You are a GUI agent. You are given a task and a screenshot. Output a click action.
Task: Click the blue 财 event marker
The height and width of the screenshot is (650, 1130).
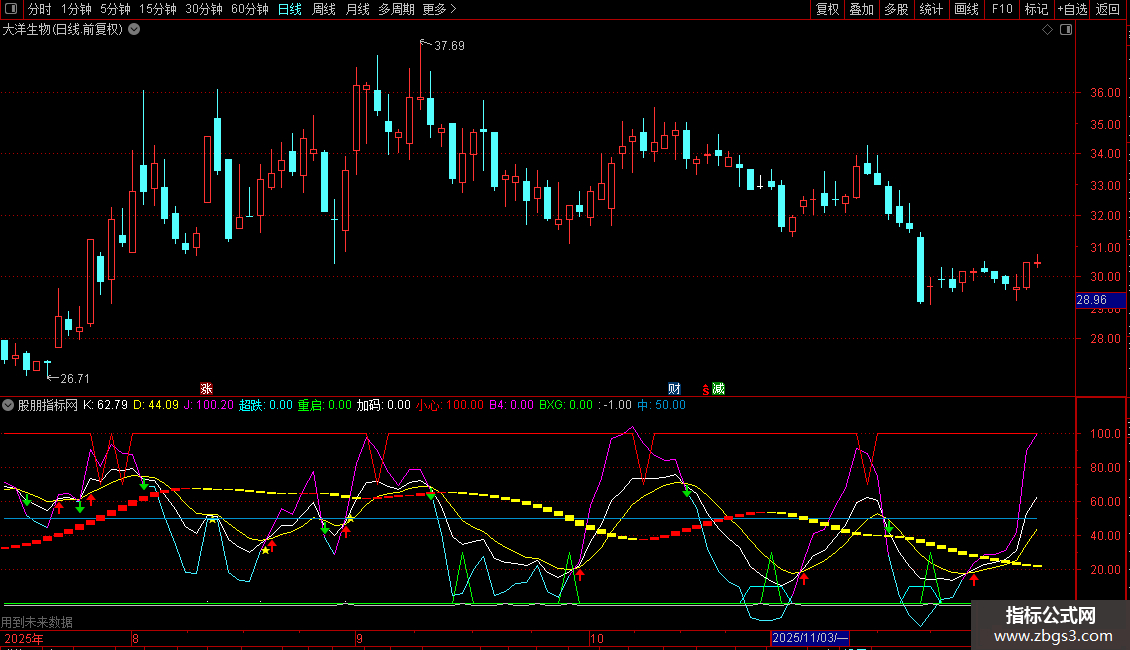pyautogui.click(x=675, y=389)
